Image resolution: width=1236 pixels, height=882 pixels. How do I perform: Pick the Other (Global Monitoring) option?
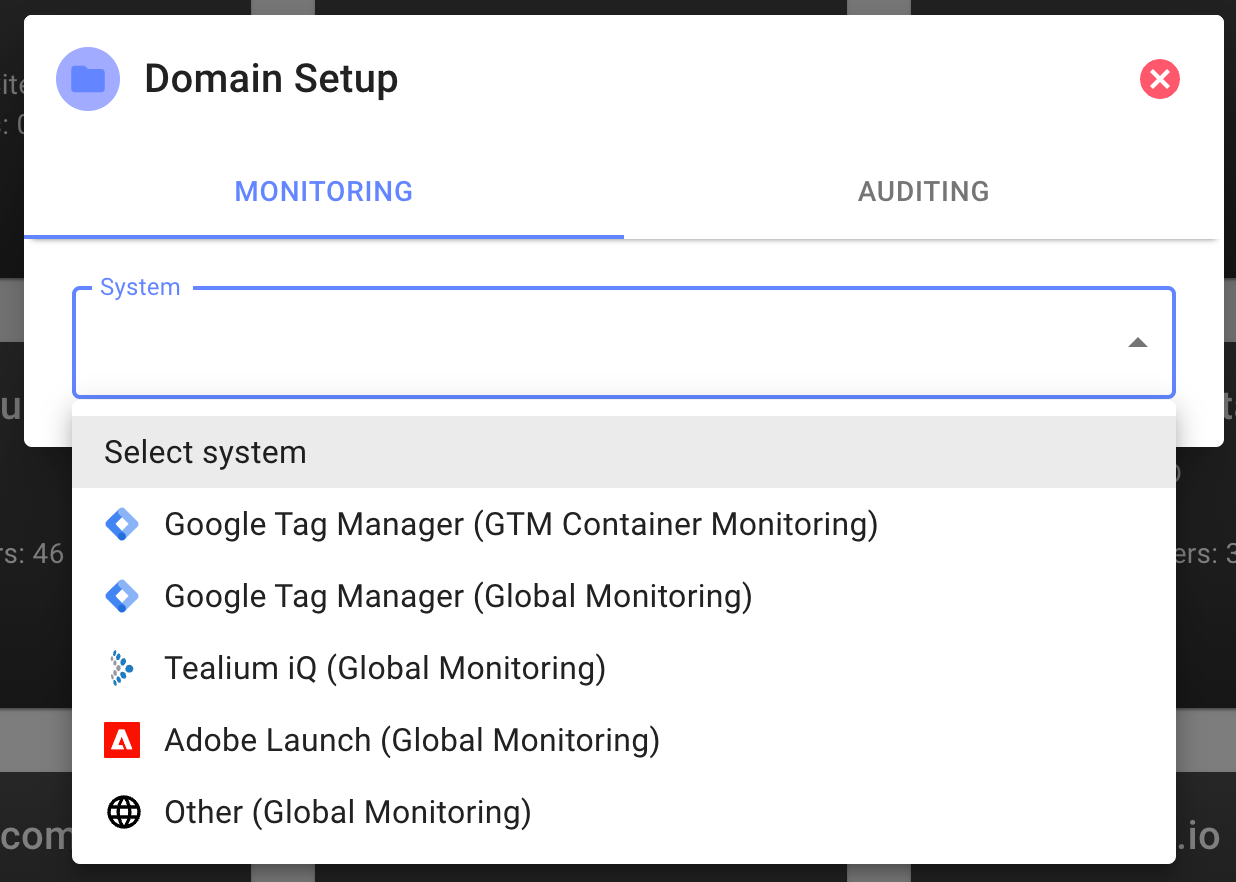(x=347, y=812)
